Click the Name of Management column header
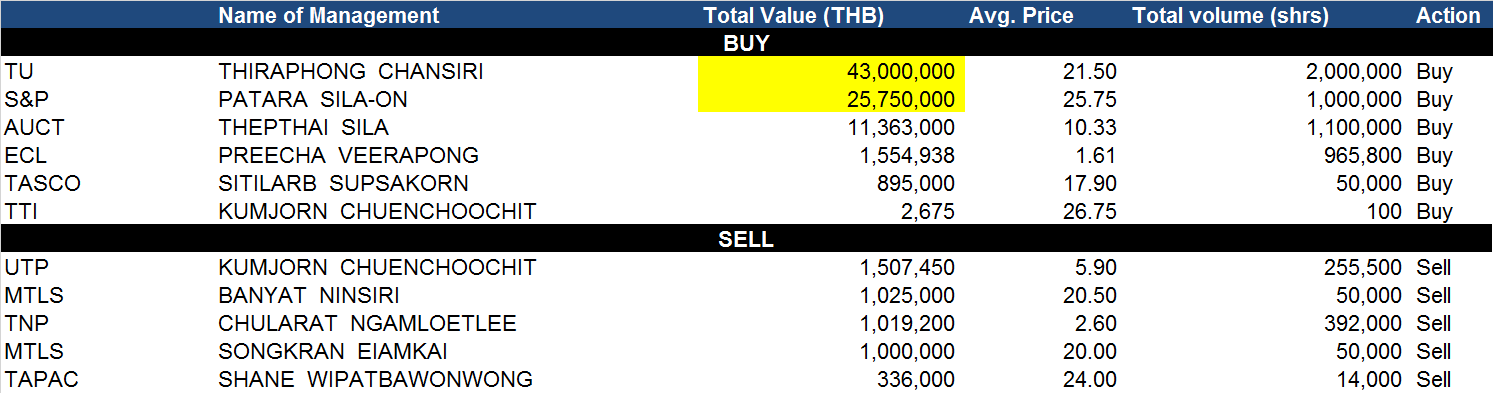Viewport: 1493px width, 393px height. 328,15
